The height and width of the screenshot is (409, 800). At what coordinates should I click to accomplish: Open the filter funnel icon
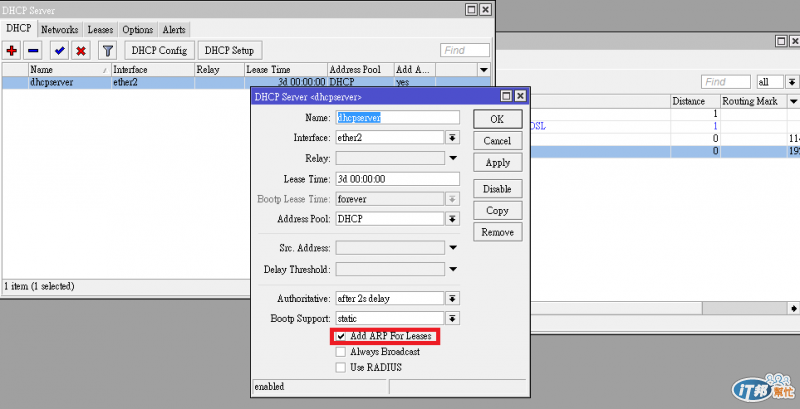[x=107, y=50]
